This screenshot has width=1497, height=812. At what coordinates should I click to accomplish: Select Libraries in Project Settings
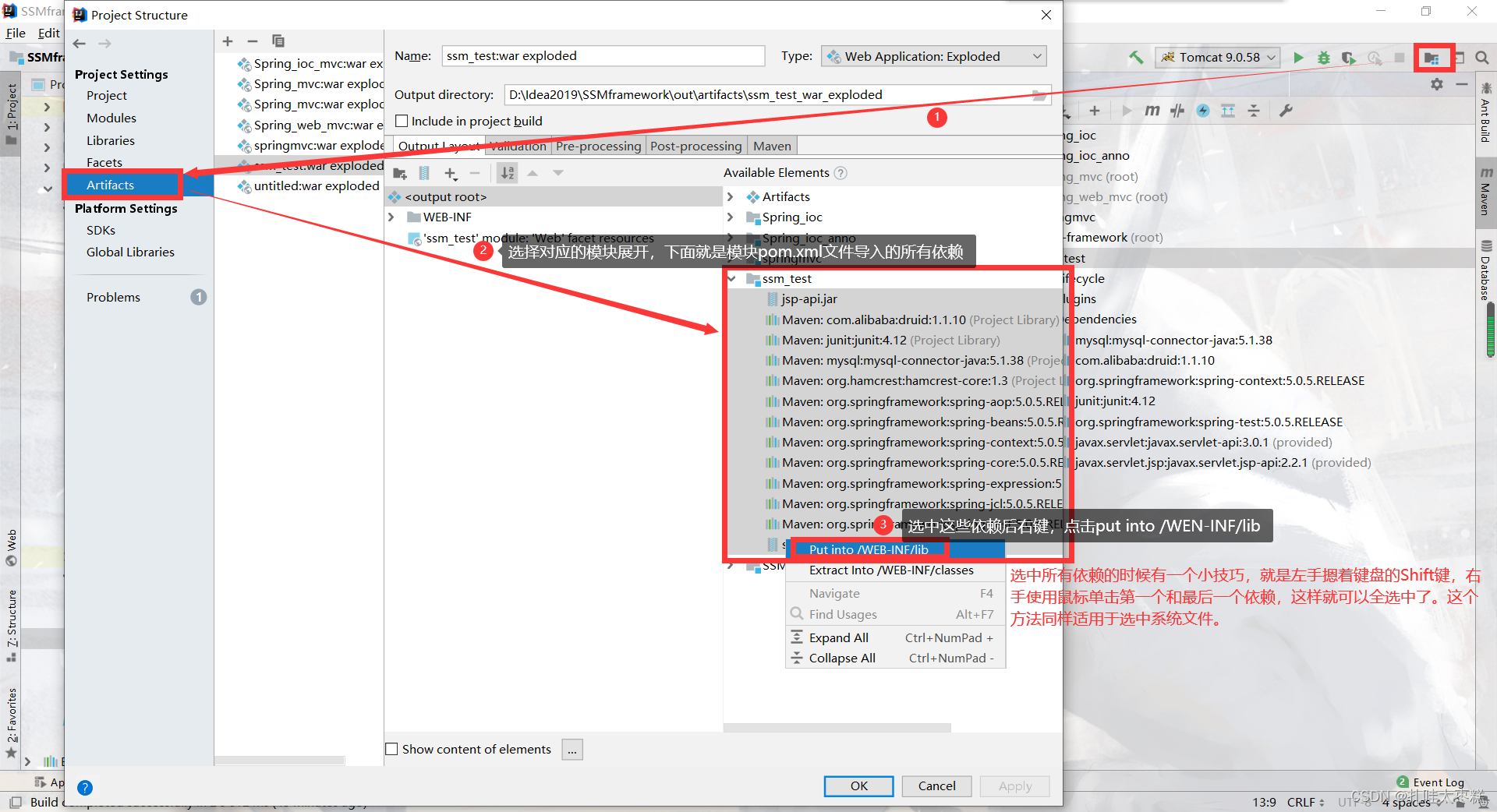[111, 140]
